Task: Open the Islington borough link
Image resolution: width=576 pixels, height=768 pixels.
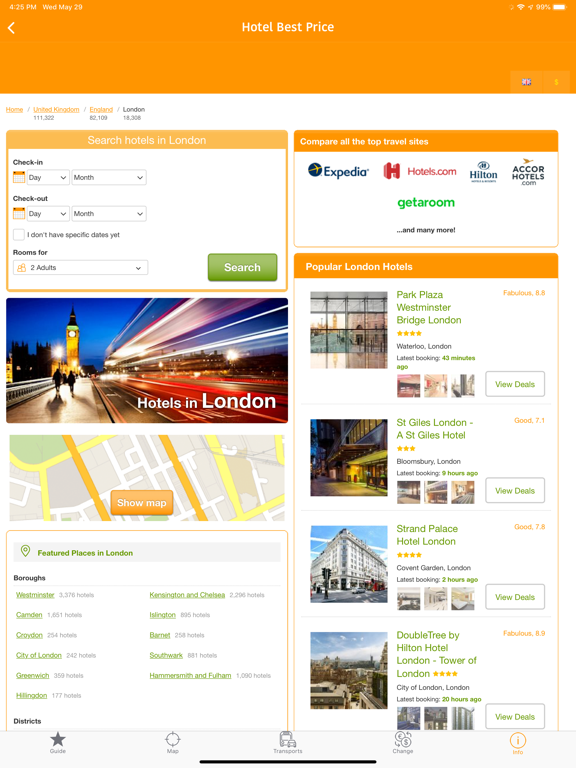Action: click(x=163, y=615)
